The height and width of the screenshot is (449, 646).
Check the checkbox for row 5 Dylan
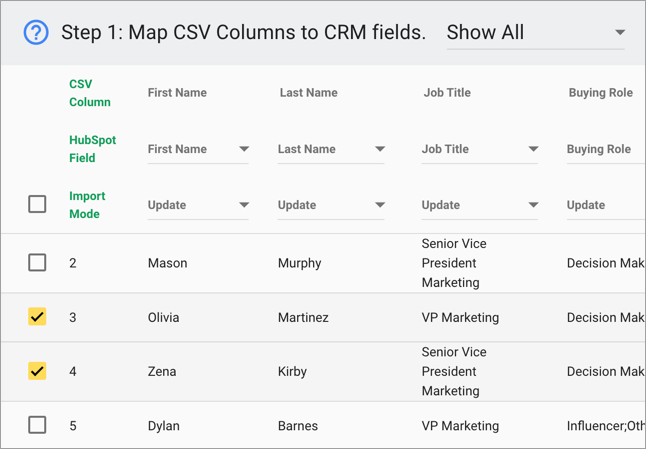coord(37,425)
